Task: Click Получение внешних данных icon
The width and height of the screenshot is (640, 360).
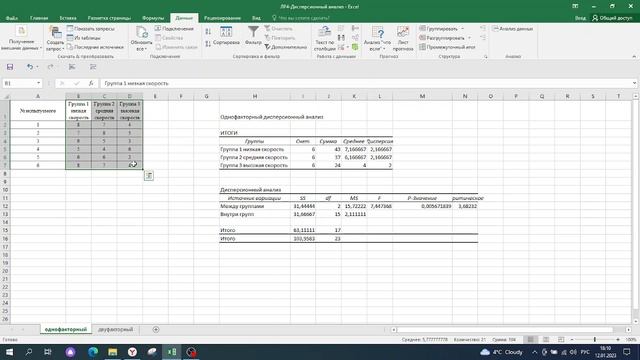Action: [x=21, y=31]
